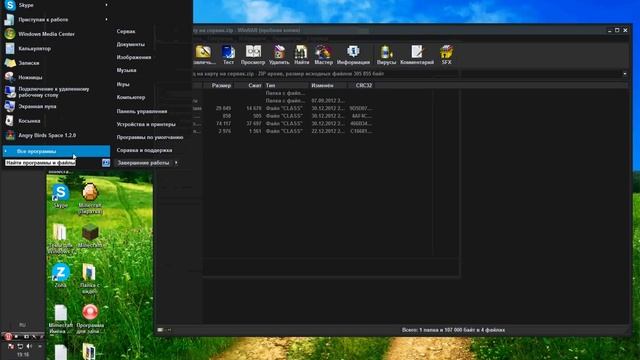Click the Virus scan (Вирусы) icon
Viewport: 640px width, 360px height.
386,55
